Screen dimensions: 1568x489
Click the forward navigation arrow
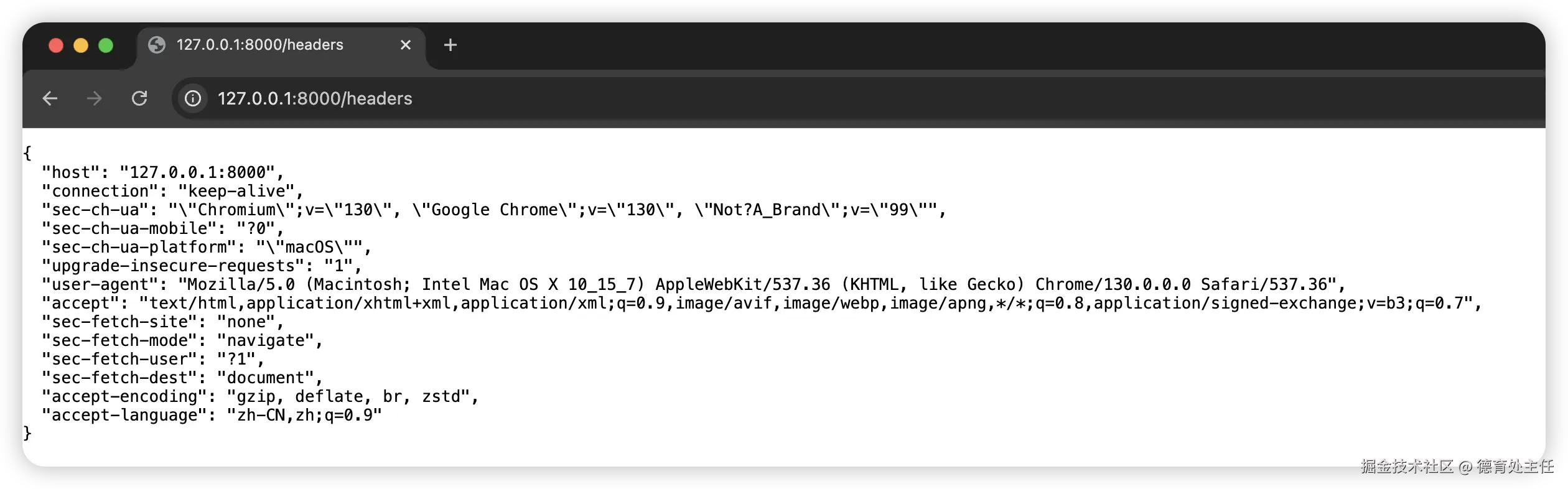pos(94,98)
